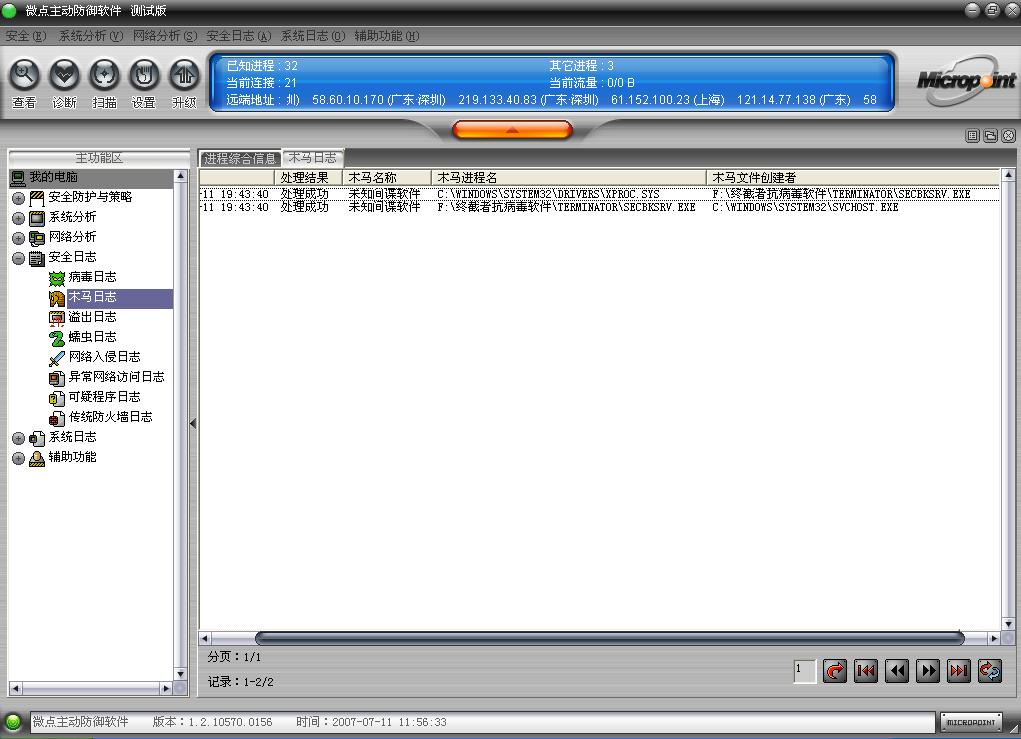The height and width of the screenshot is (739, 1021).
Task: Click the 网络分析 computers icon
Action: pos(37,238)
